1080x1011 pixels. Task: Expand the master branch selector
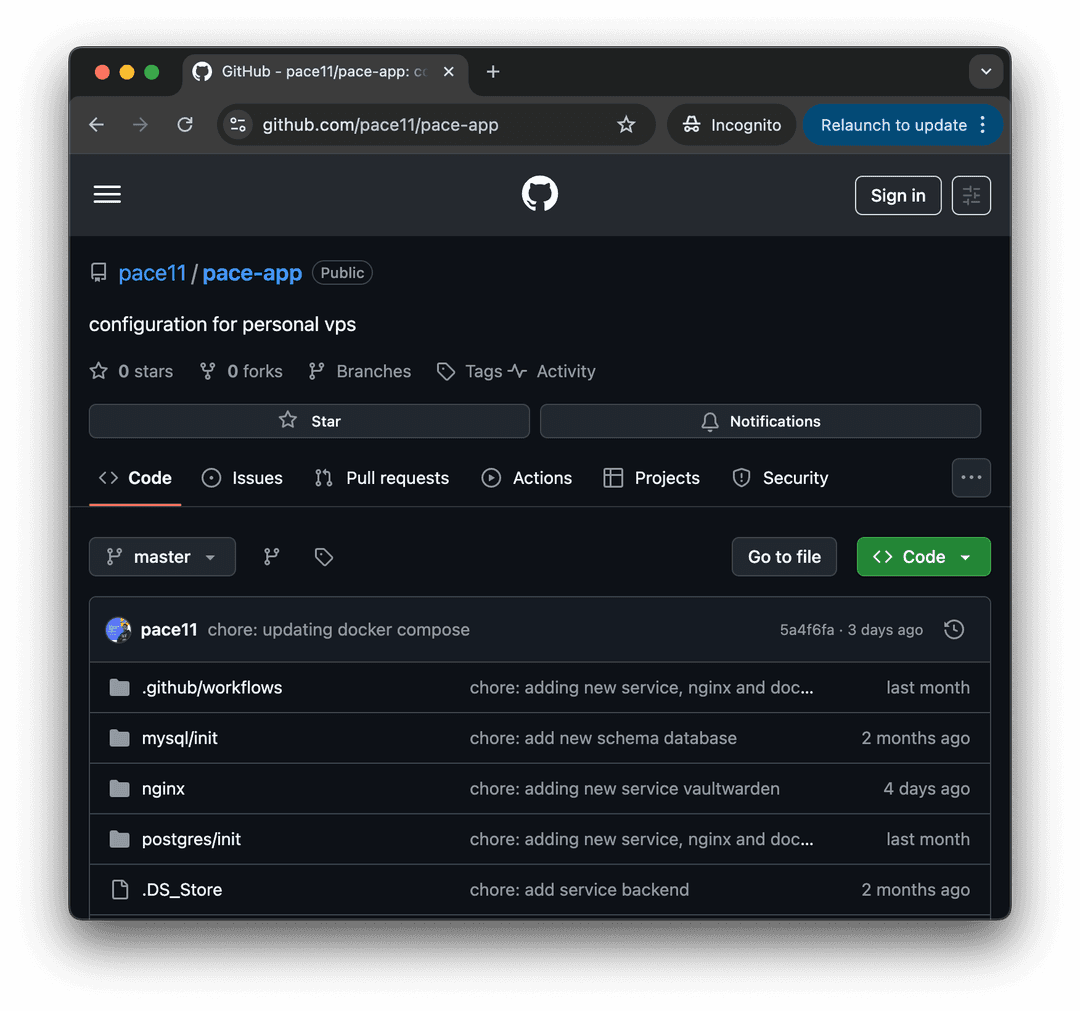click(163, 556)
